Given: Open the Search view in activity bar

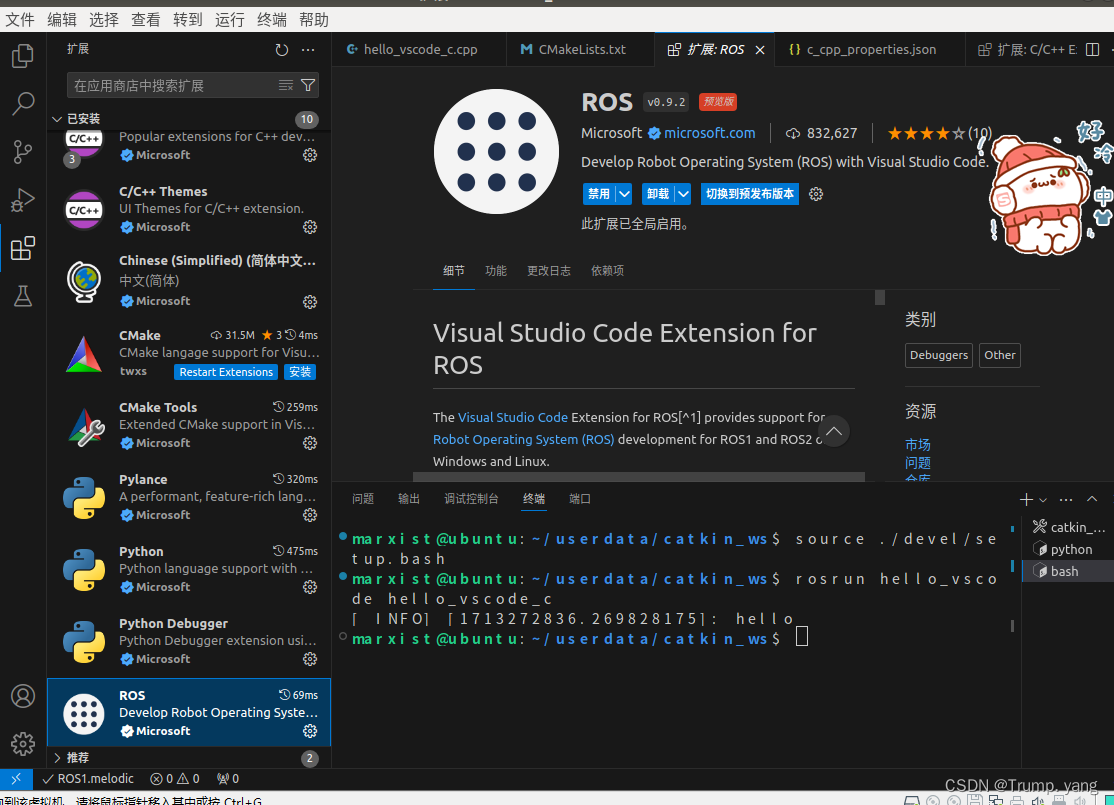Looking at the screenshot, I should click(23, 104).
